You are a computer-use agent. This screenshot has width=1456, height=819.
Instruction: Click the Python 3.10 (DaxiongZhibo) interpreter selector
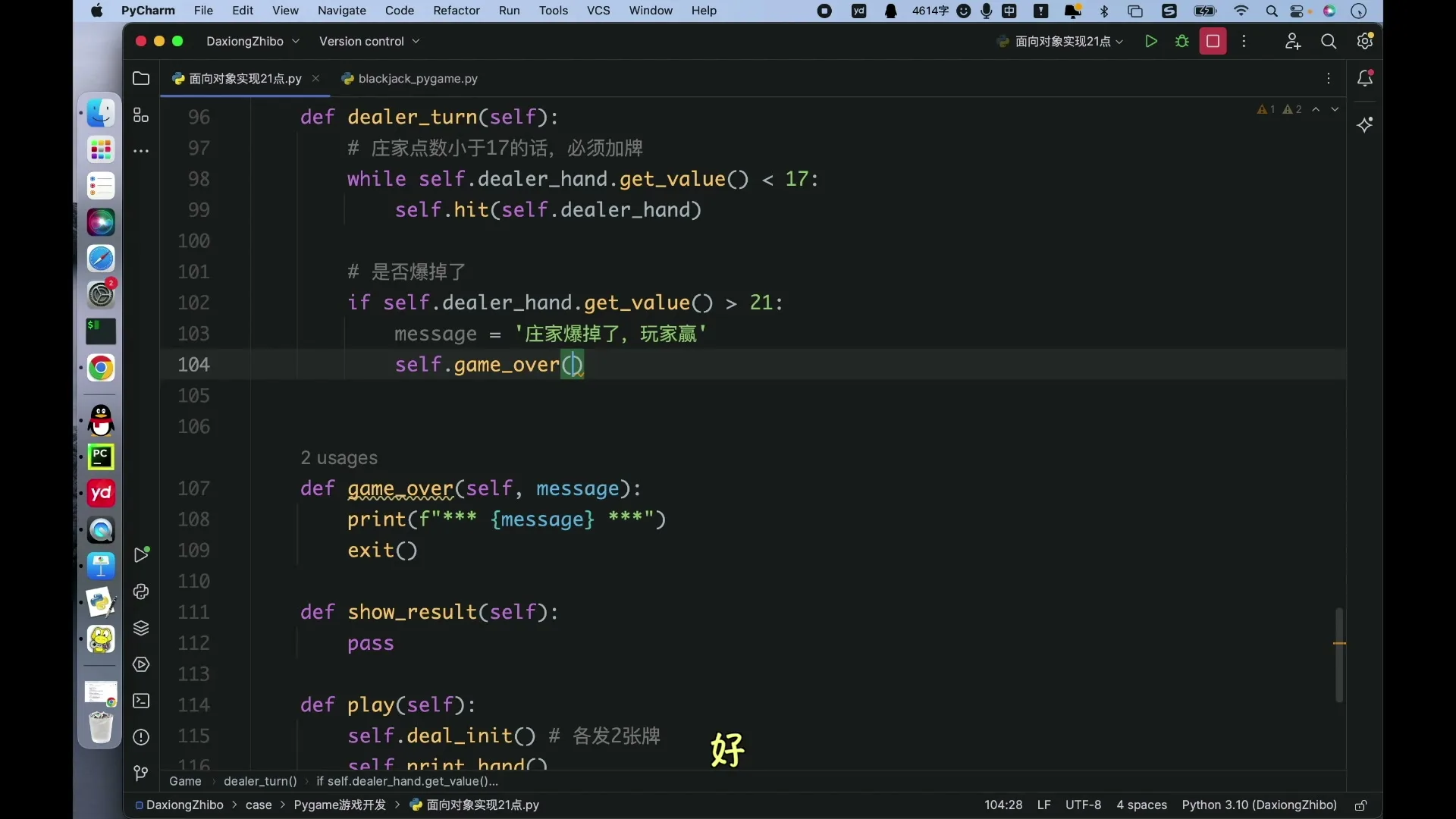click(x=1259, y=805)
